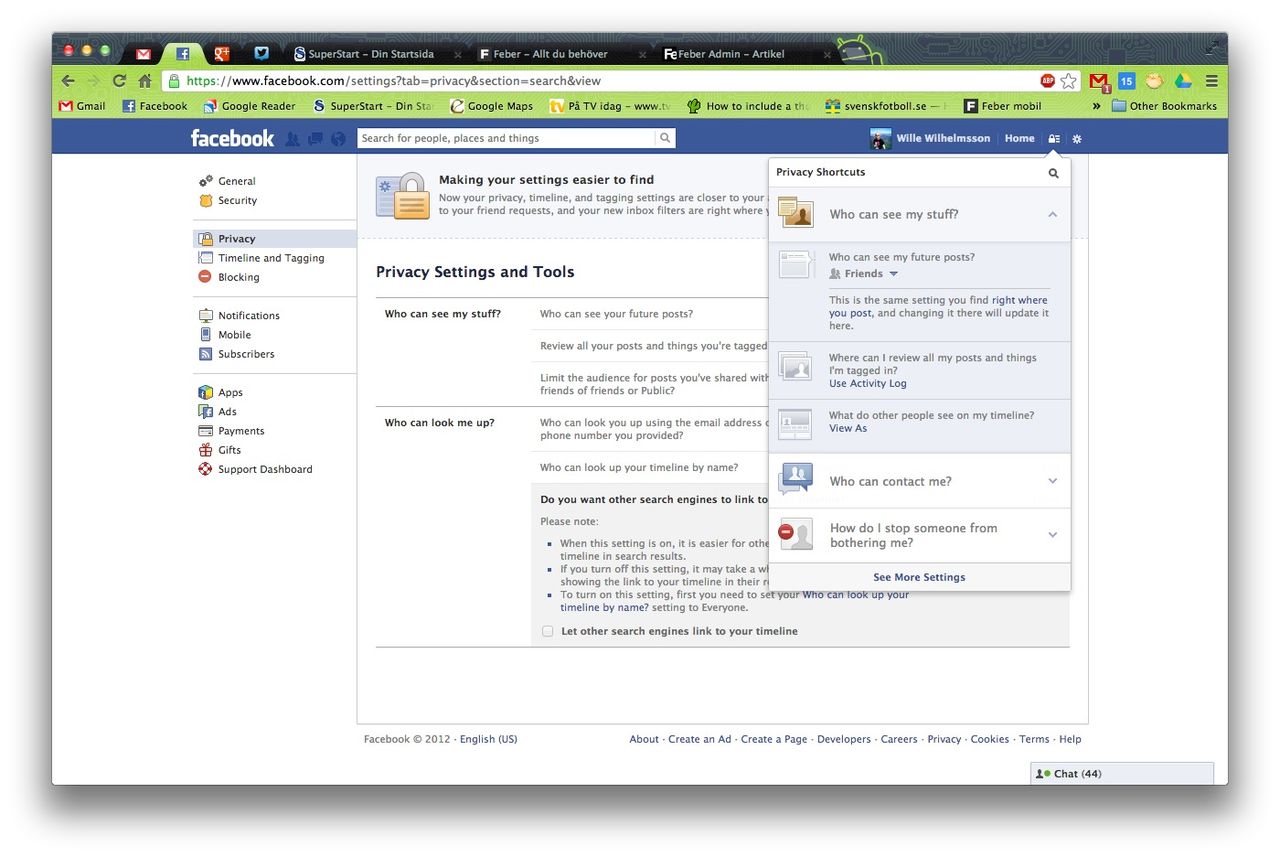
Task: Open the Gmail bookmark
Action: (82, 106)
